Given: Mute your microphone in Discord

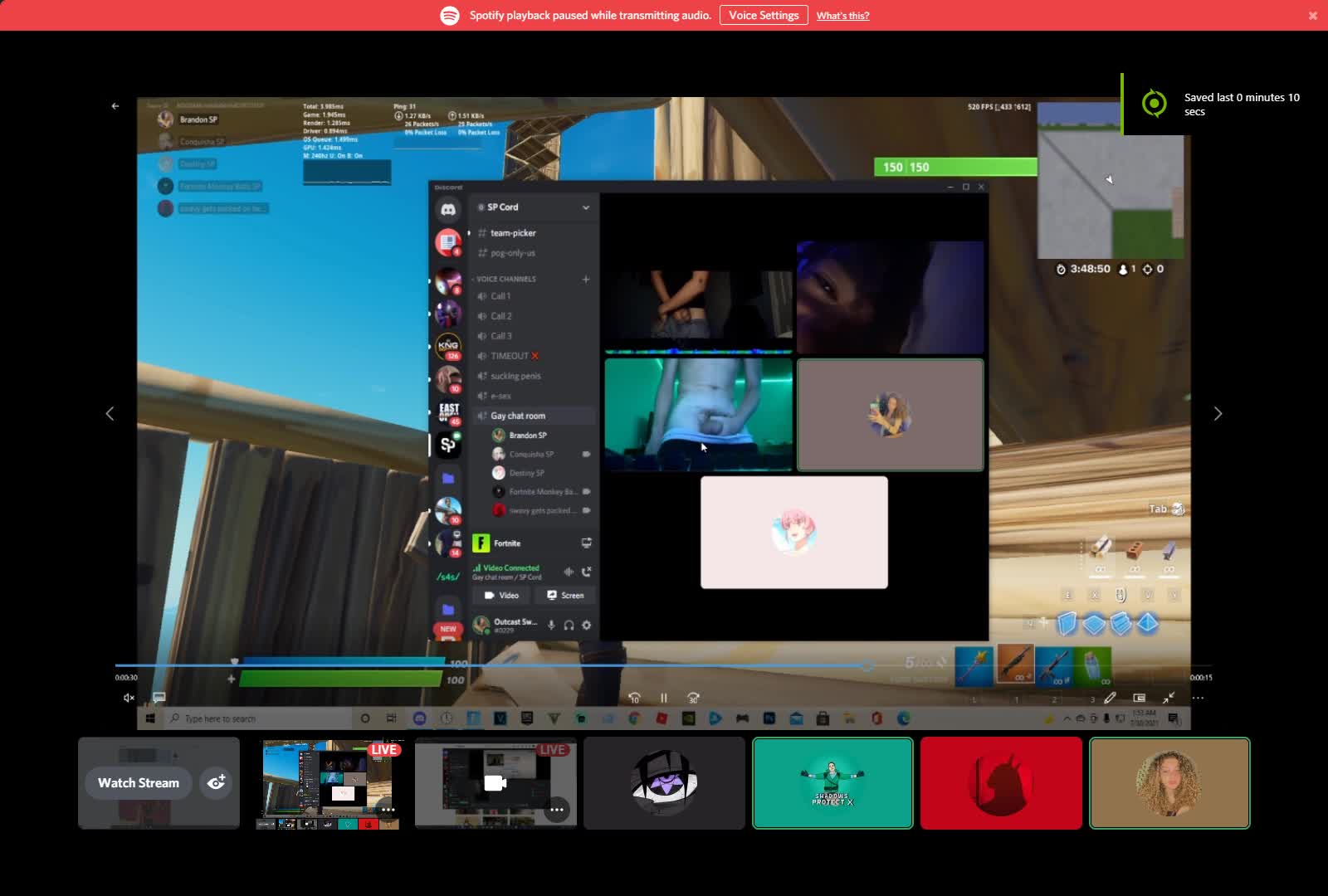Looking at the screenshot, I should coord(552,624).
